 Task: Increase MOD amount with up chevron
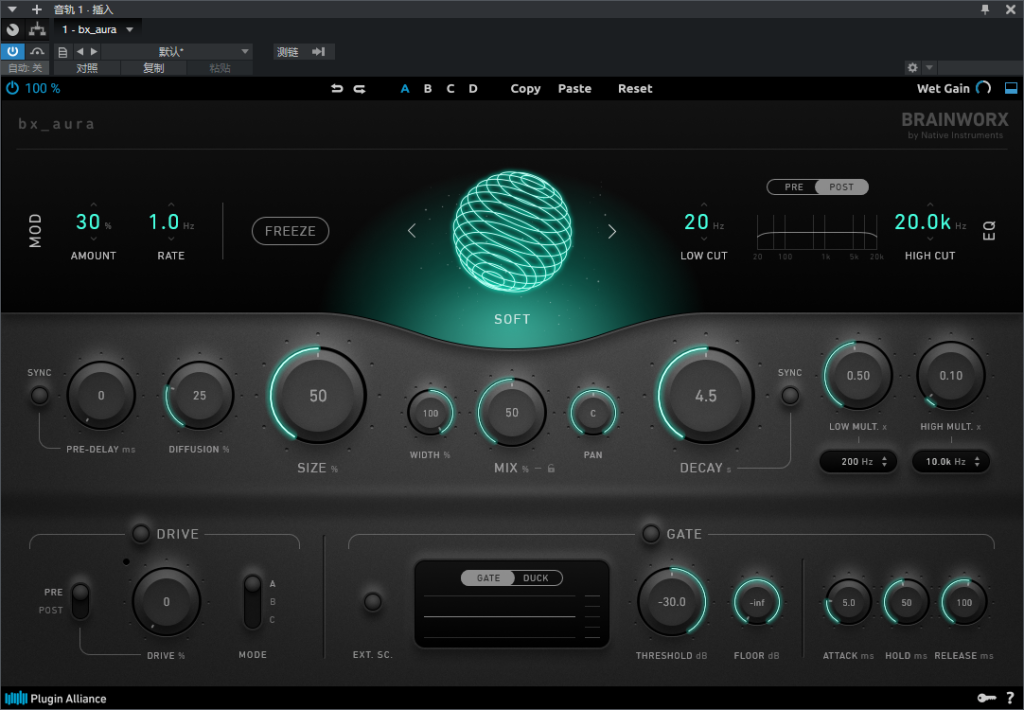pos(93,205)
